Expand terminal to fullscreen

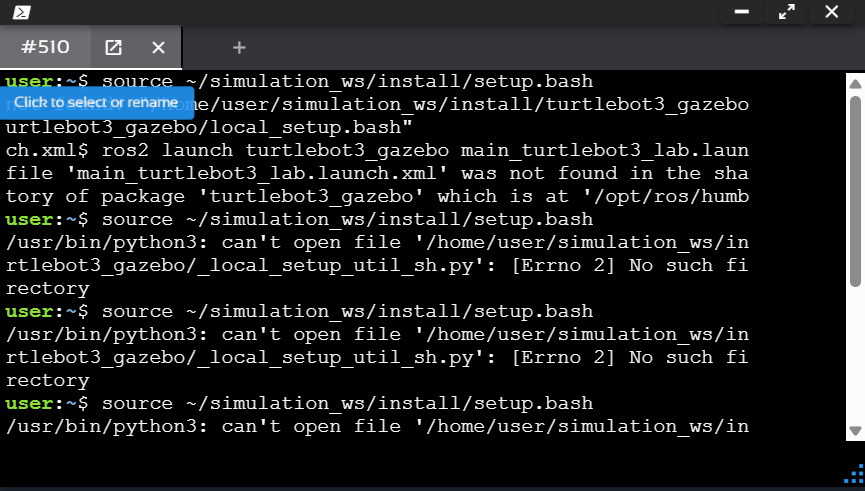tap(786, 12)
